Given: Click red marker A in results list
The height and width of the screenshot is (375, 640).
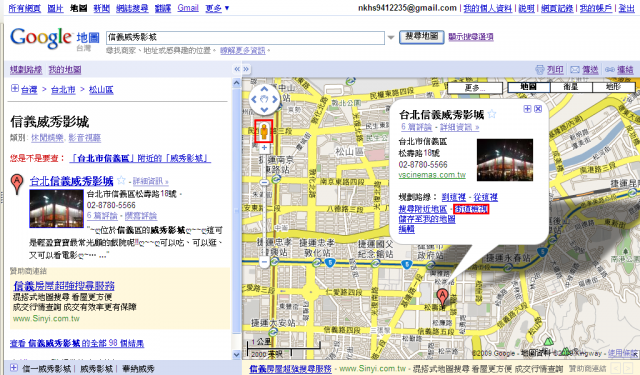Looking at the screenshot, I should click(x=17, y=184).
